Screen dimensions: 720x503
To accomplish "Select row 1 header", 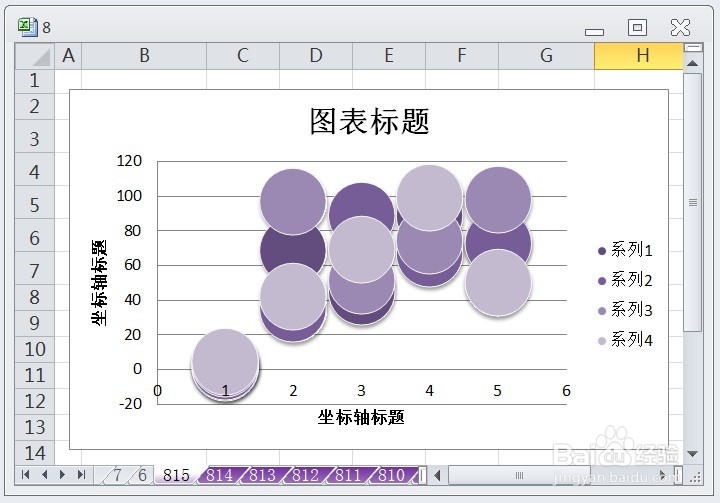I will tap(34, 81).
